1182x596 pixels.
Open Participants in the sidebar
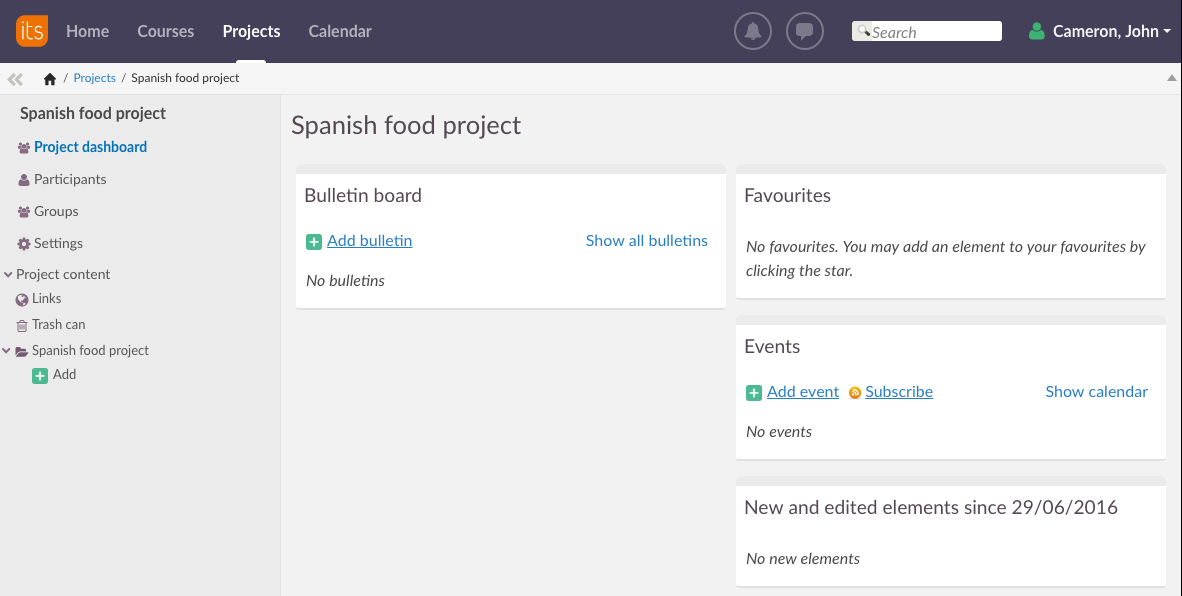[x=70, y=180]
